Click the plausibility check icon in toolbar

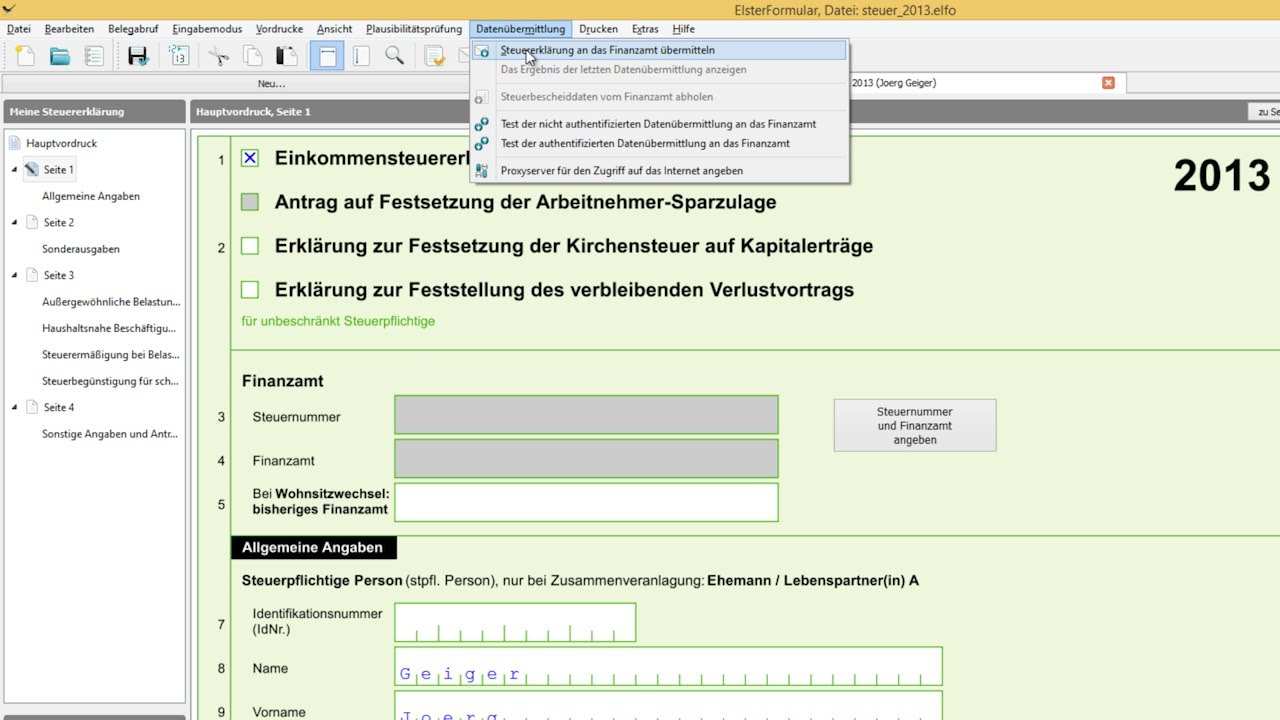434,56
